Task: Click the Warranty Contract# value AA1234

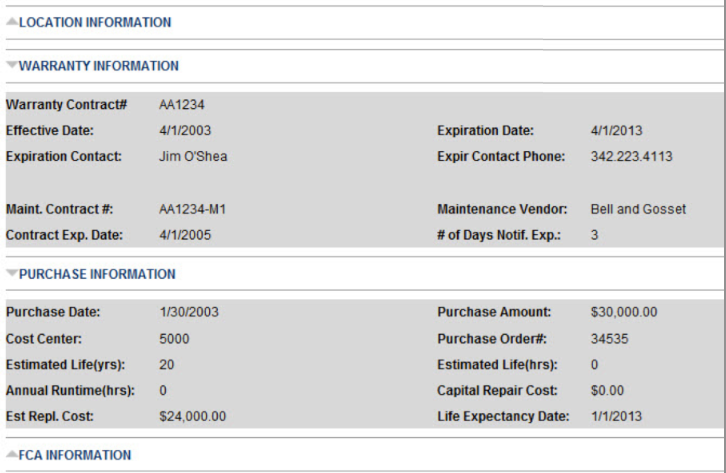Action: (x=182, y=104)
